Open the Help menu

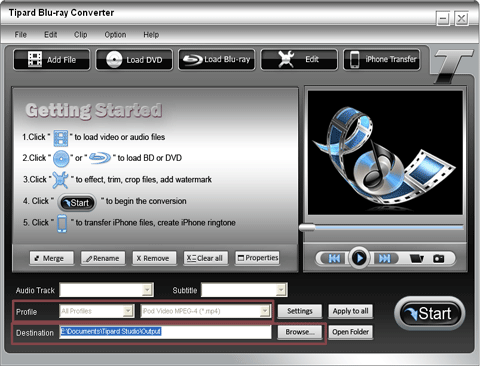tap(151, 35)
